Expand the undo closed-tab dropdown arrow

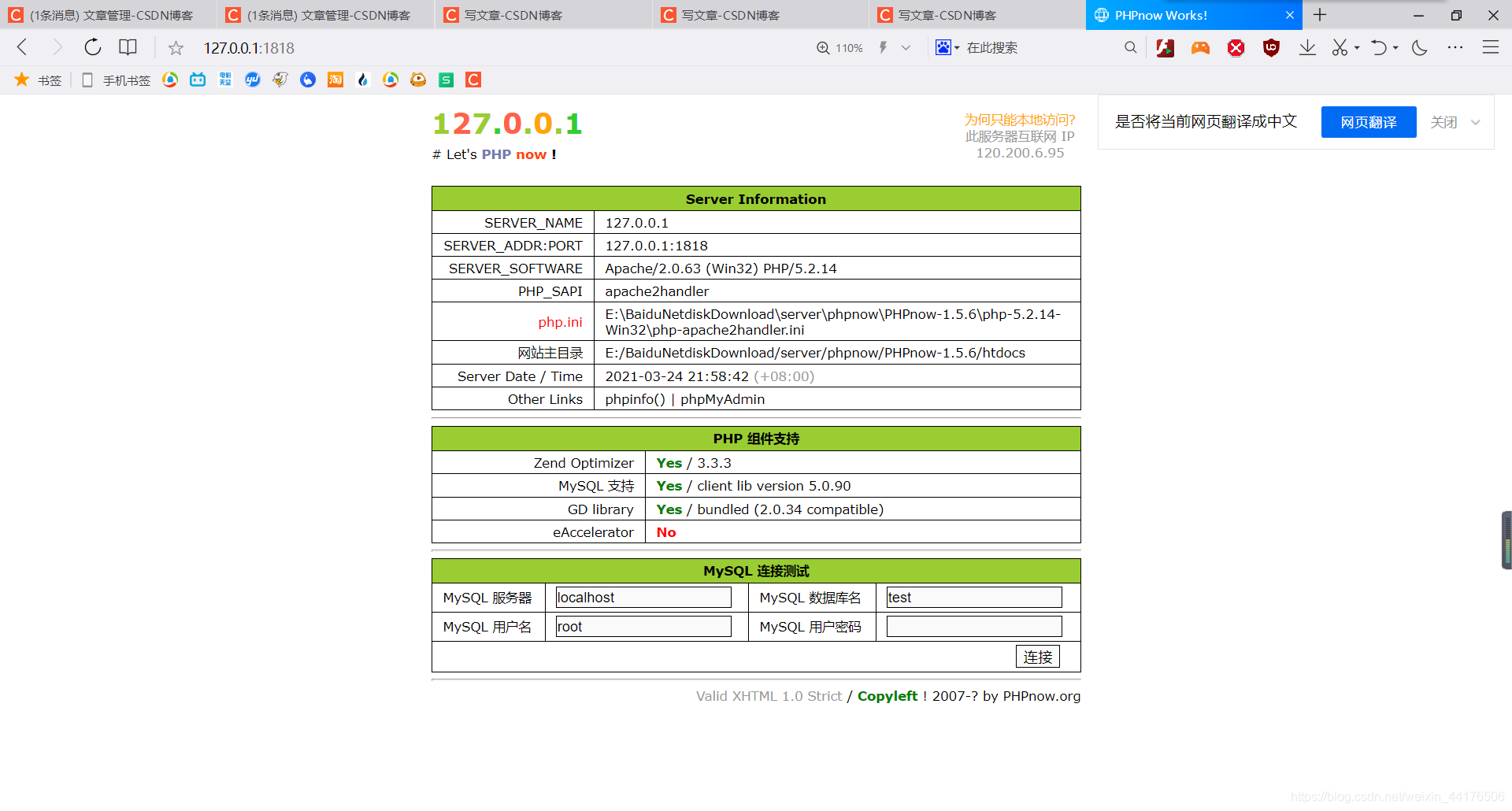pyautogui.click(x=1395, y=48)
